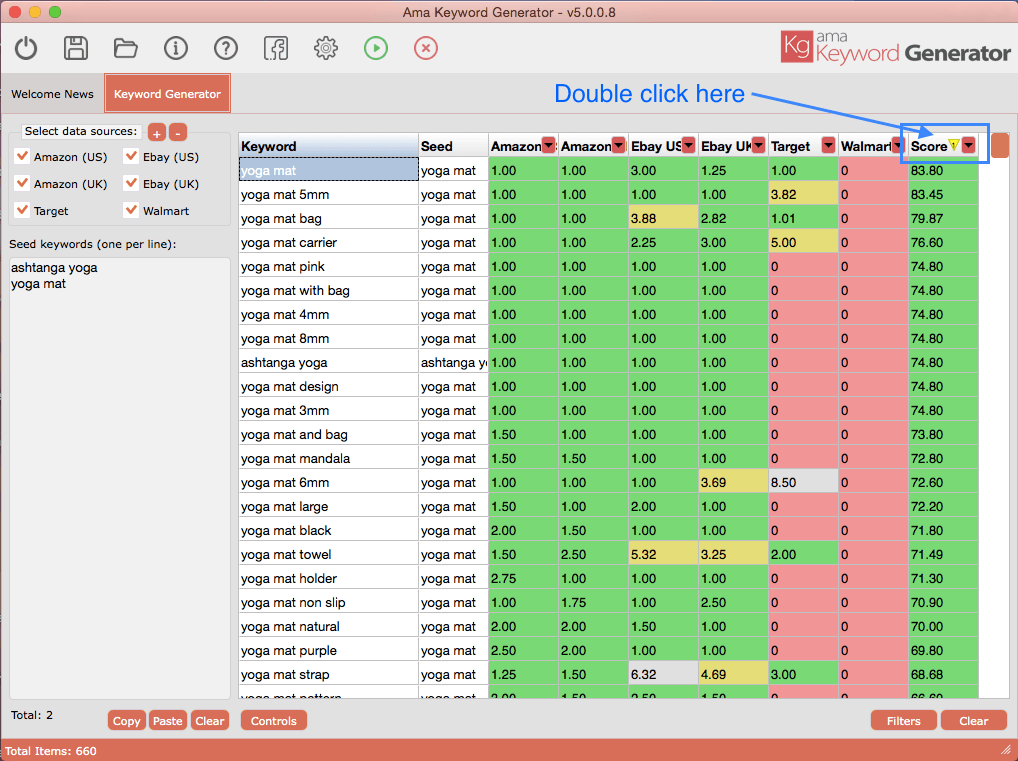Select the Keyword Generator tab
Screen dimensions: 1018x761
(168, 94)
